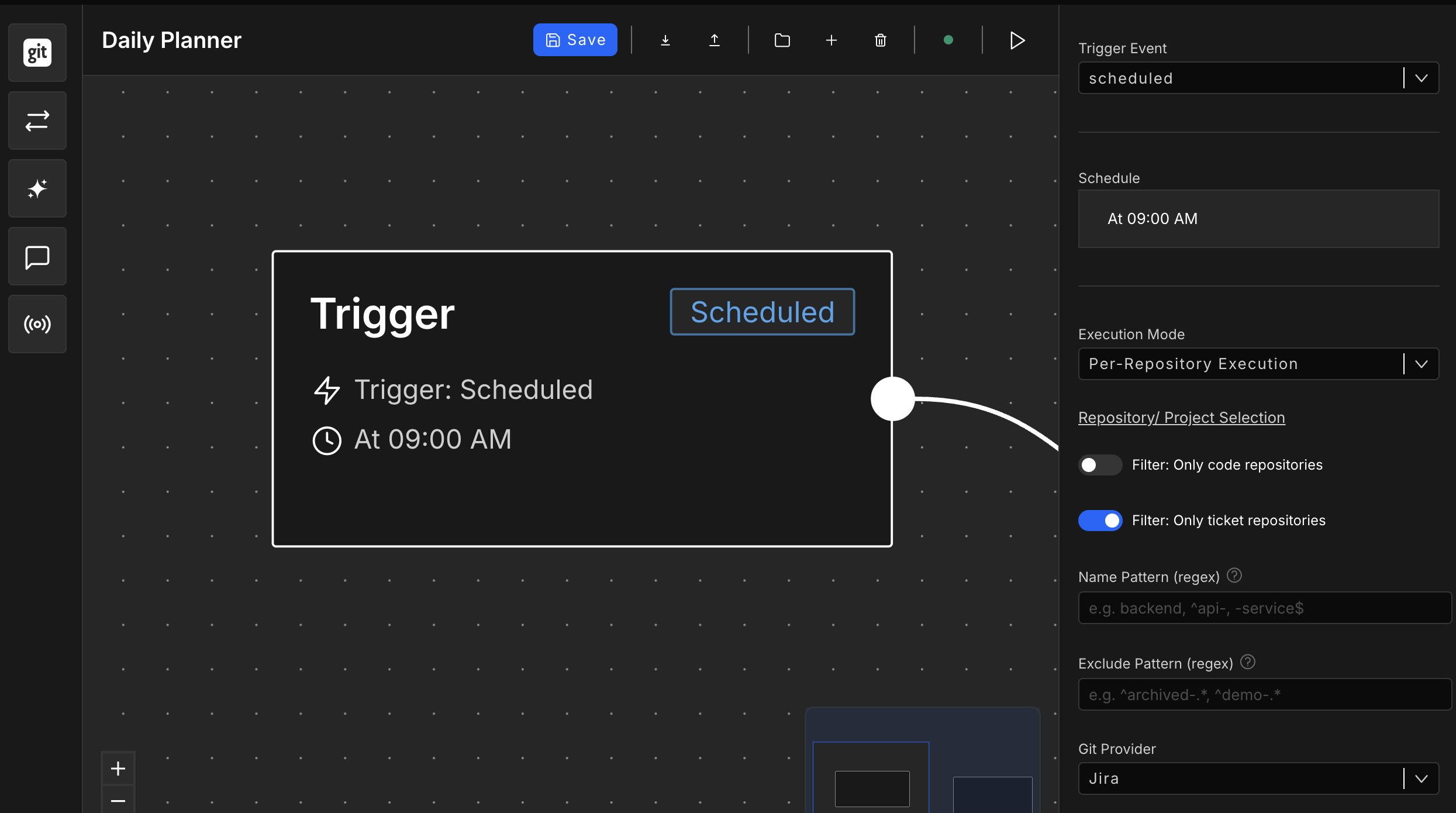Select the Scheduled badge on the Trigger node
This screenshot has height=813, width=1456.
coord(762,312)
